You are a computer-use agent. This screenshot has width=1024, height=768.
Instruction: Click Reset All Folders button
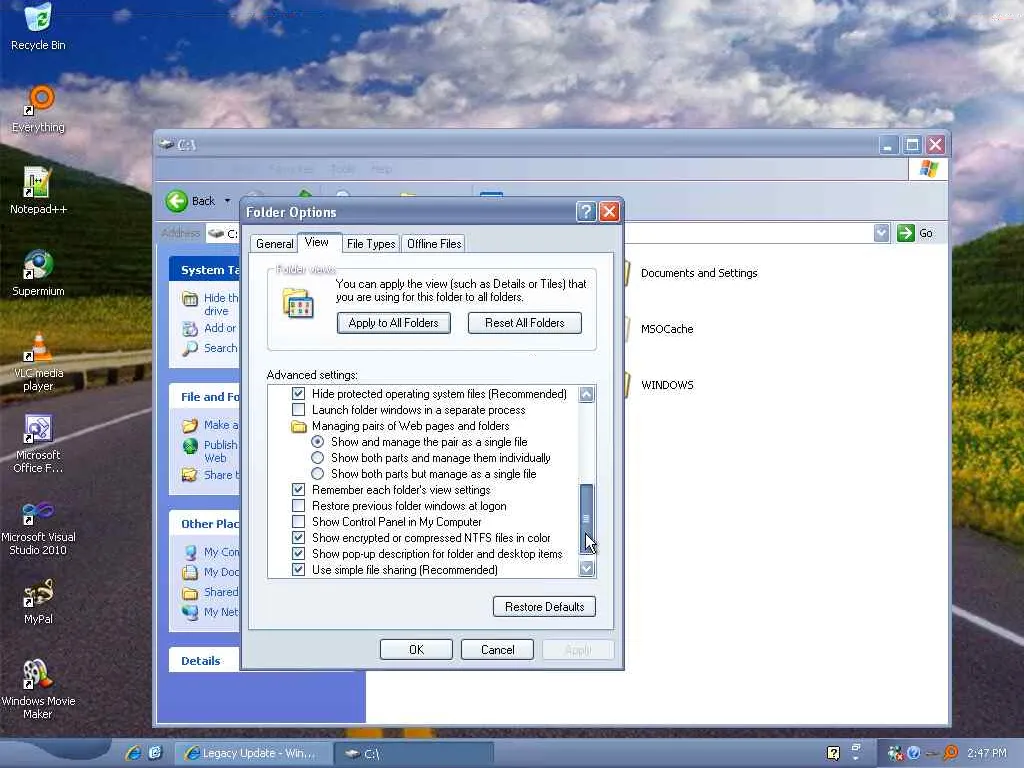[x=524, y=323]
